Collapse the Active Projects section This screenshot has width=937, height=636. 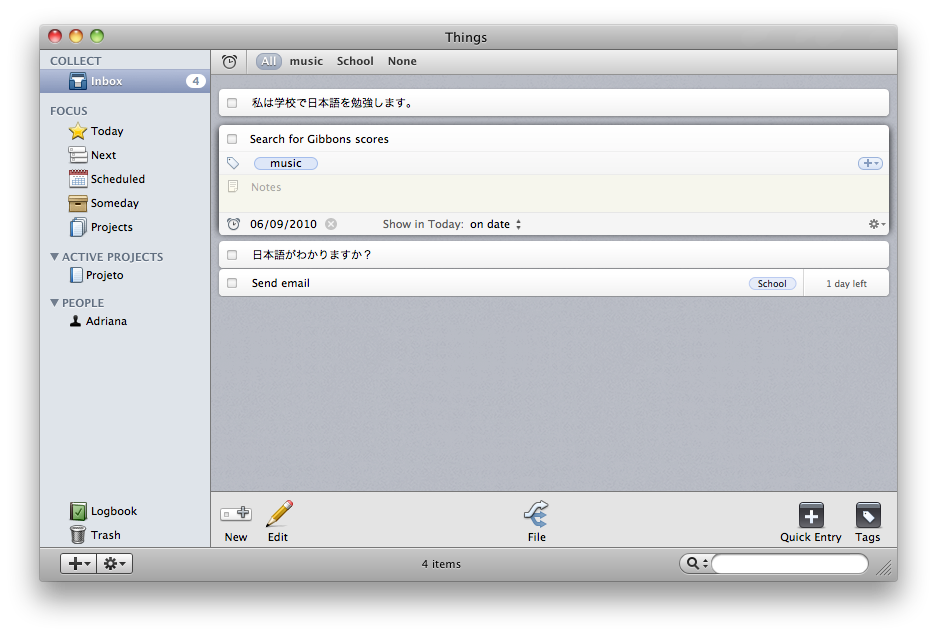click(x=54, y=256)
